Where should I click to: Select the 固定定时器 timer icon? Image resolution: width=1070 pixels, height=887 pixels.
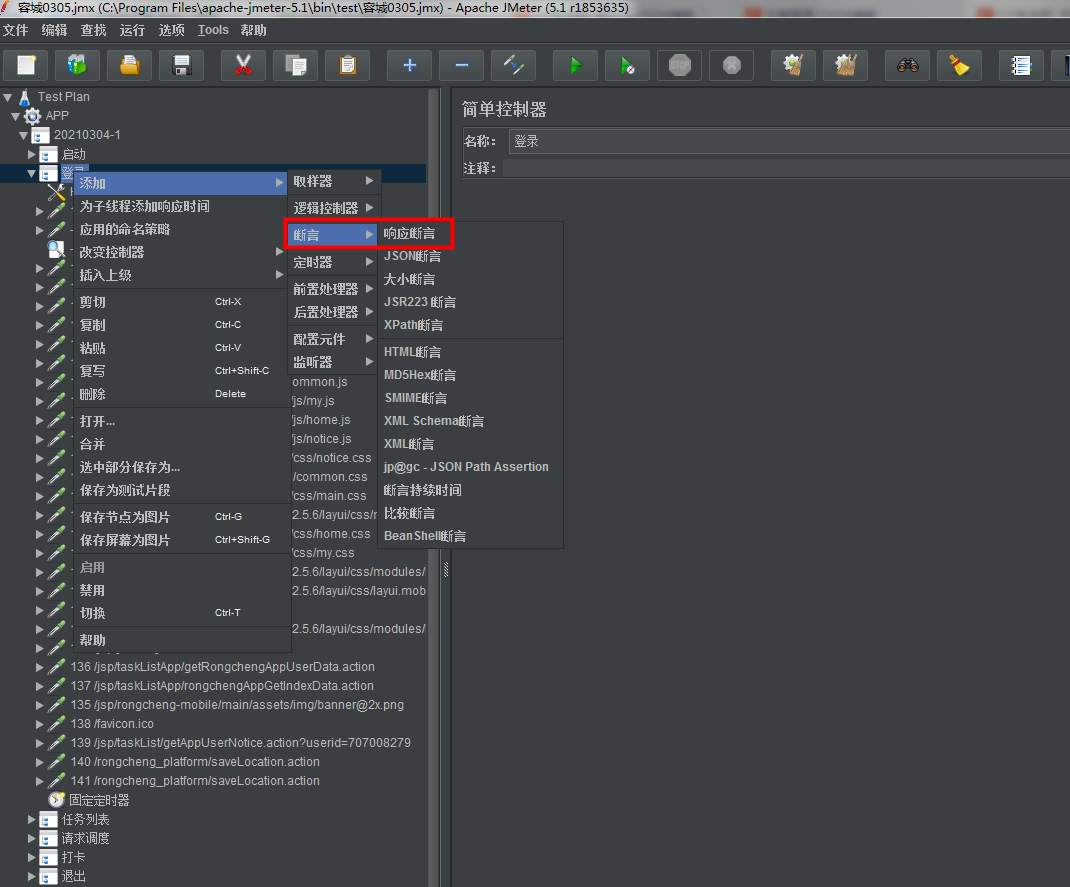tap(56, 800)
